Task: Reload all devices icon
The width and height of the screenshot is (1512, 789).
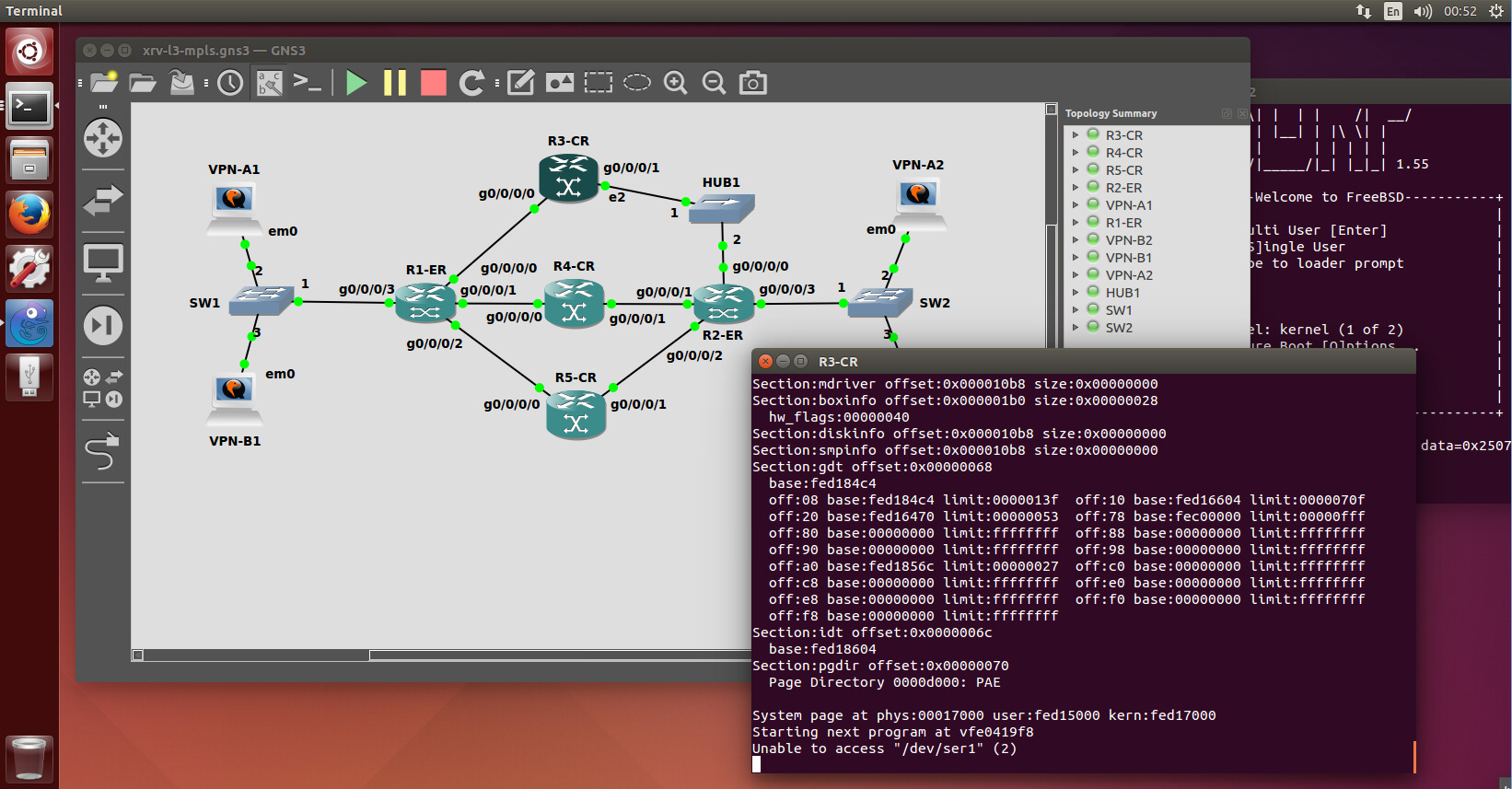Action: click(x=471, y=83)
